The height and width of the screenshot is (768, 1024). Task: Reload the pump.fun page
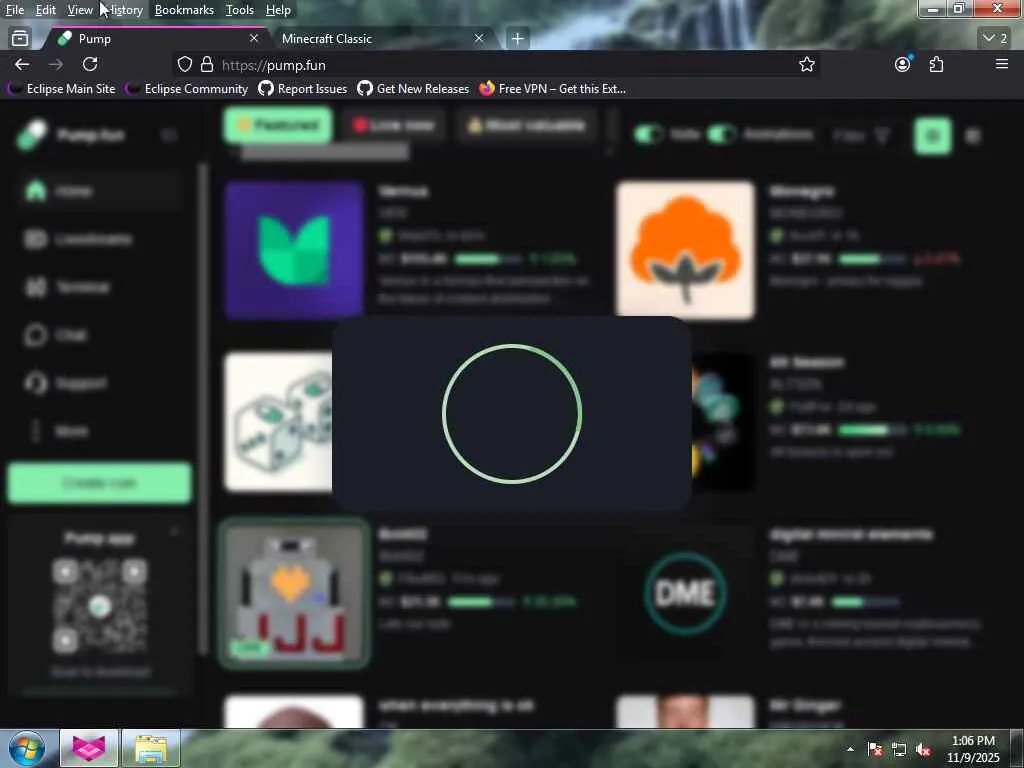tap(90, 64)
